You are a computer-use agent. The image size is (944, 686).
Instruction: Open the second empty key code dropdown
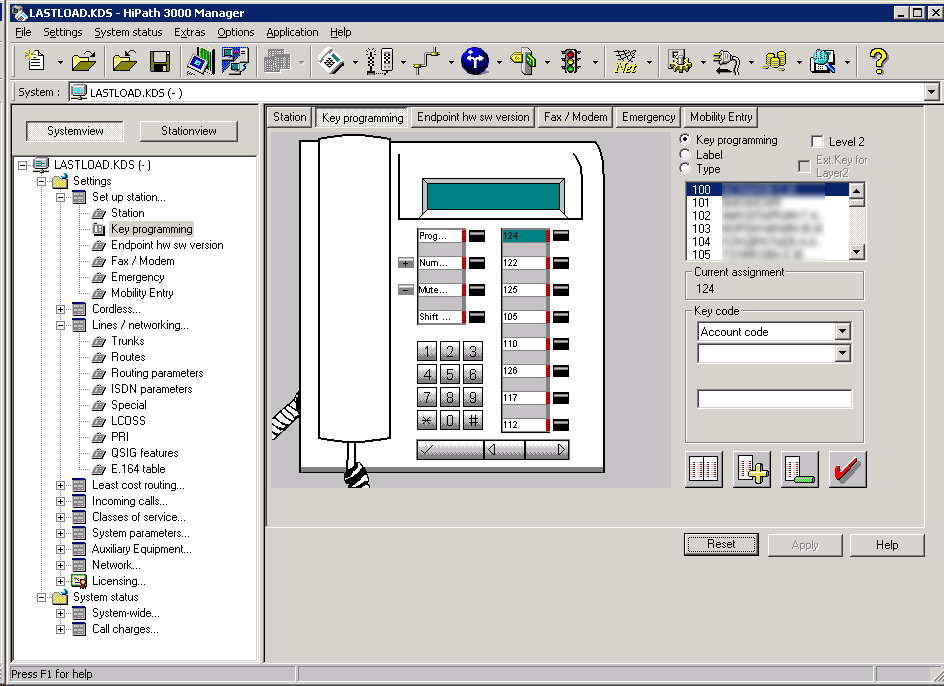coord(842,353)
